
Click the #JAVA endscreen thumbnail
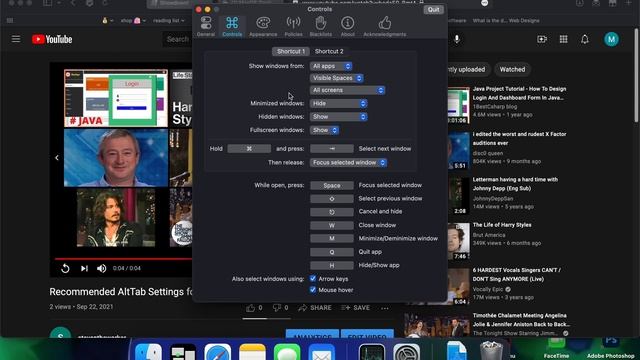click(116, 98)
